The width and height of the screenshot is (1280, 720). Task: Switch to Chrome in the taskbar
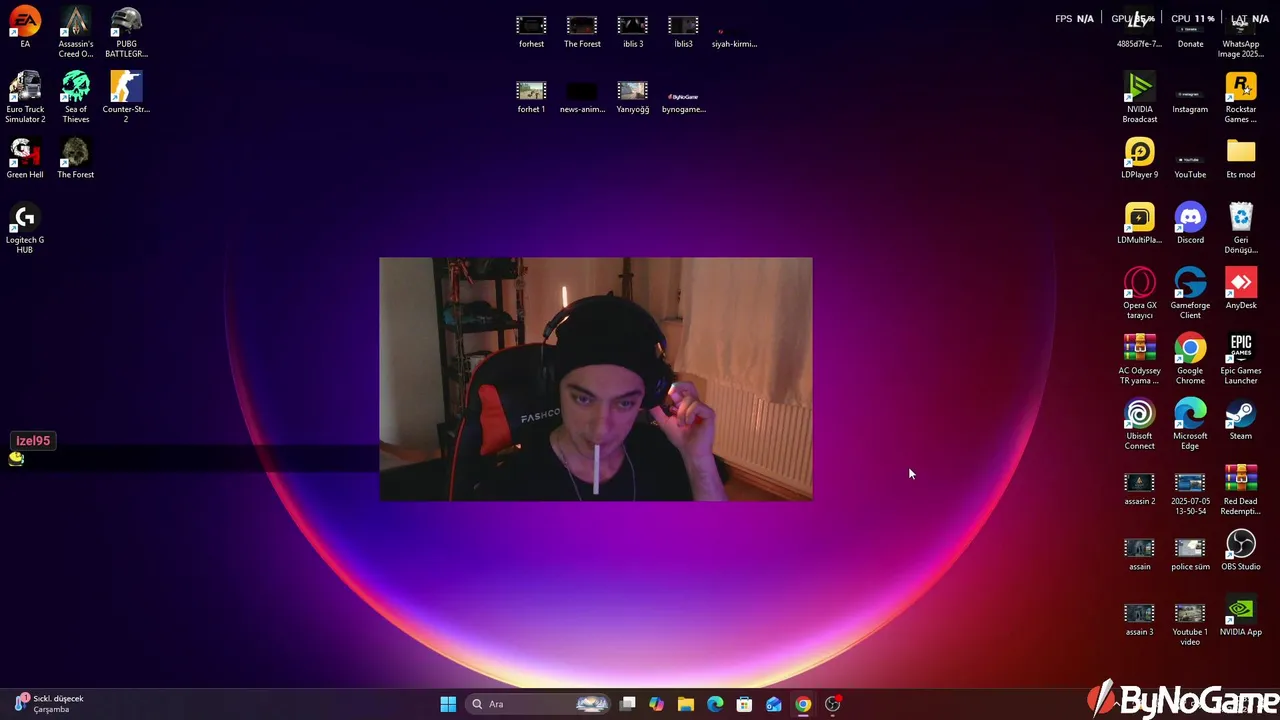point(803,704)
